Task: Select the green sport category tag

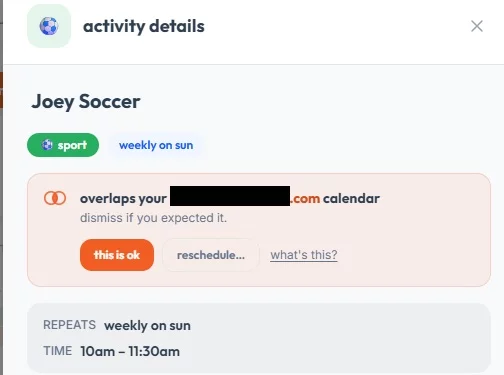Action: point(63,145)
